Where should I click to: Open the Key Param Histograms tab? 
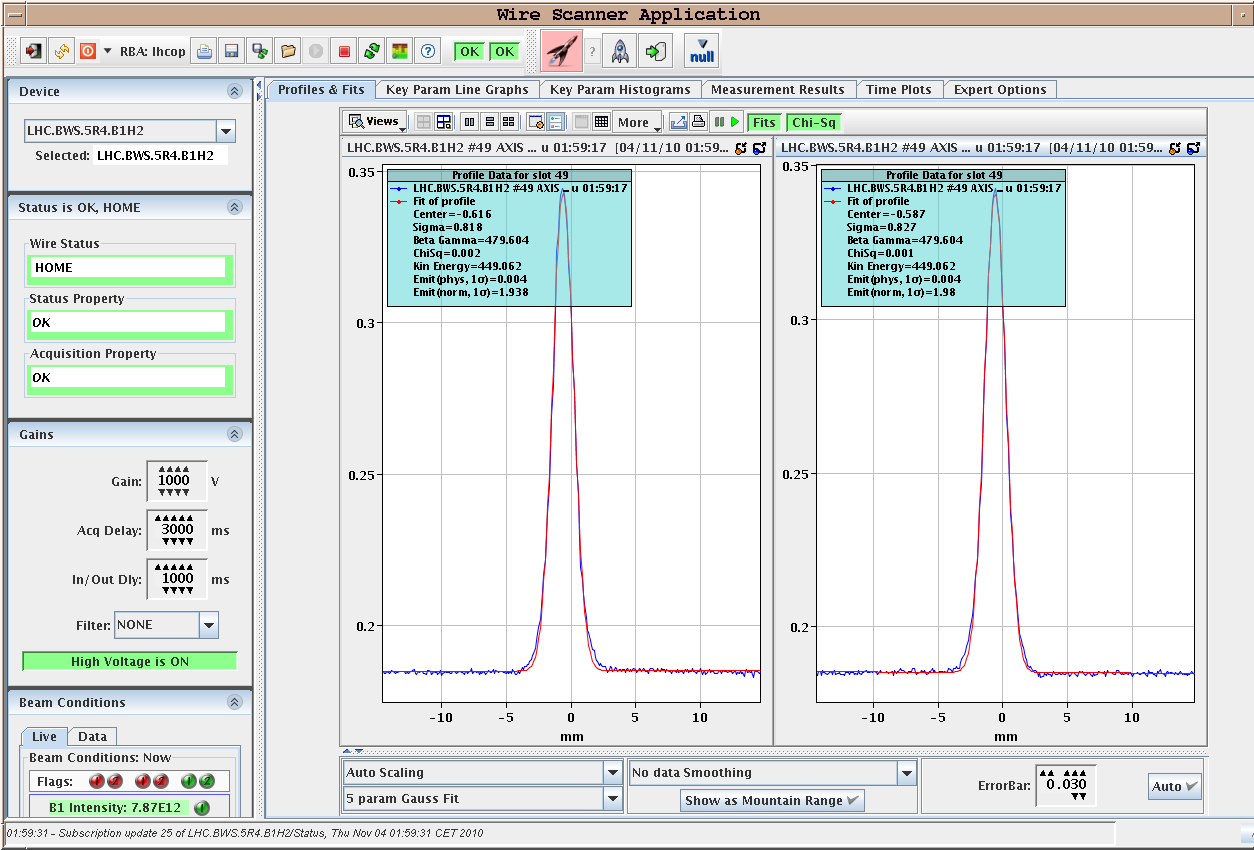620,90
